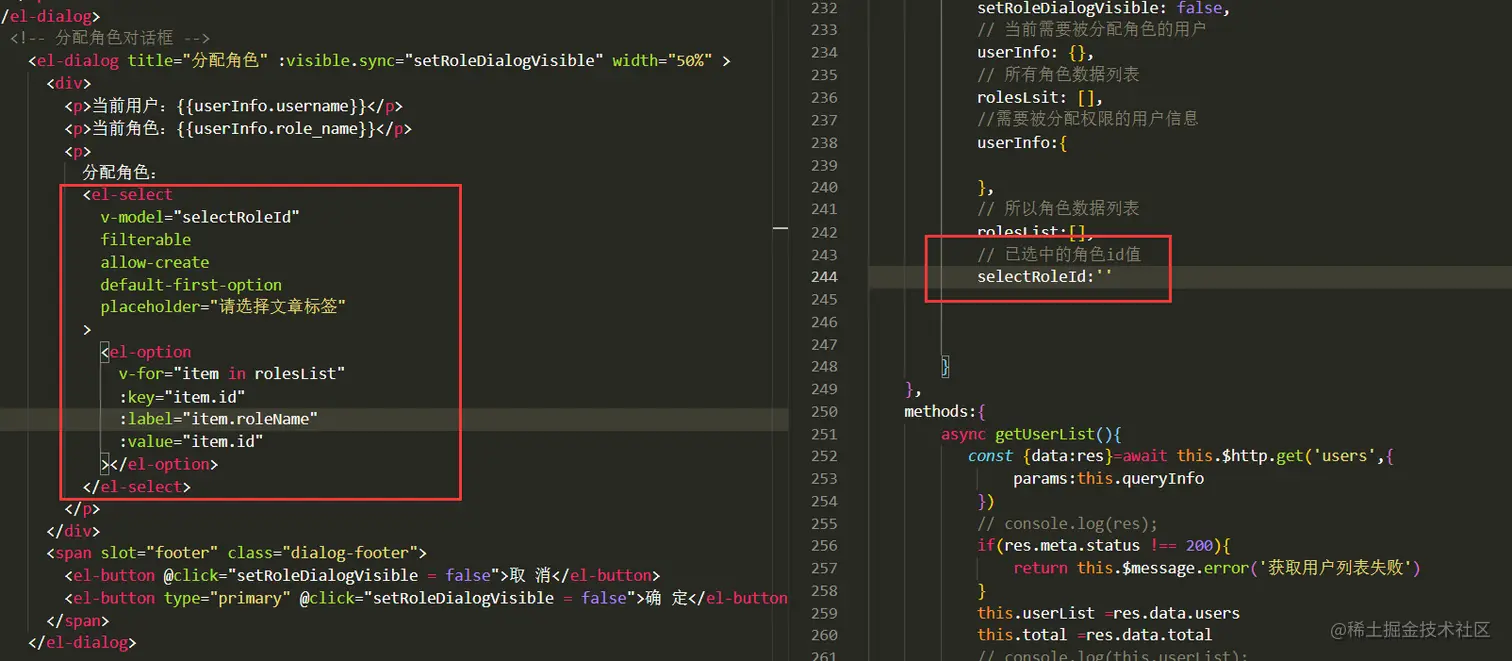
Task: Click the :label="item.roleName" attribute line
Action: point(218,419)
